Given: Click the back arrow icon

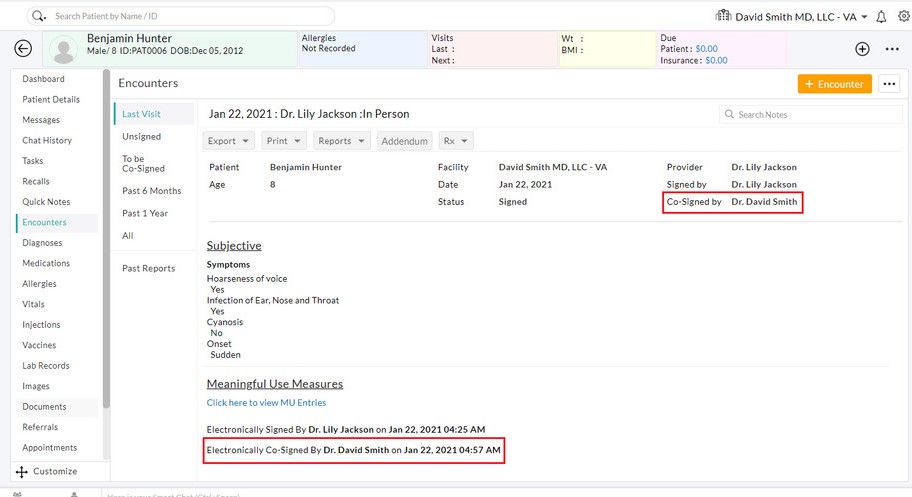Looking at the screenshot, I should (x=24, y=49).
